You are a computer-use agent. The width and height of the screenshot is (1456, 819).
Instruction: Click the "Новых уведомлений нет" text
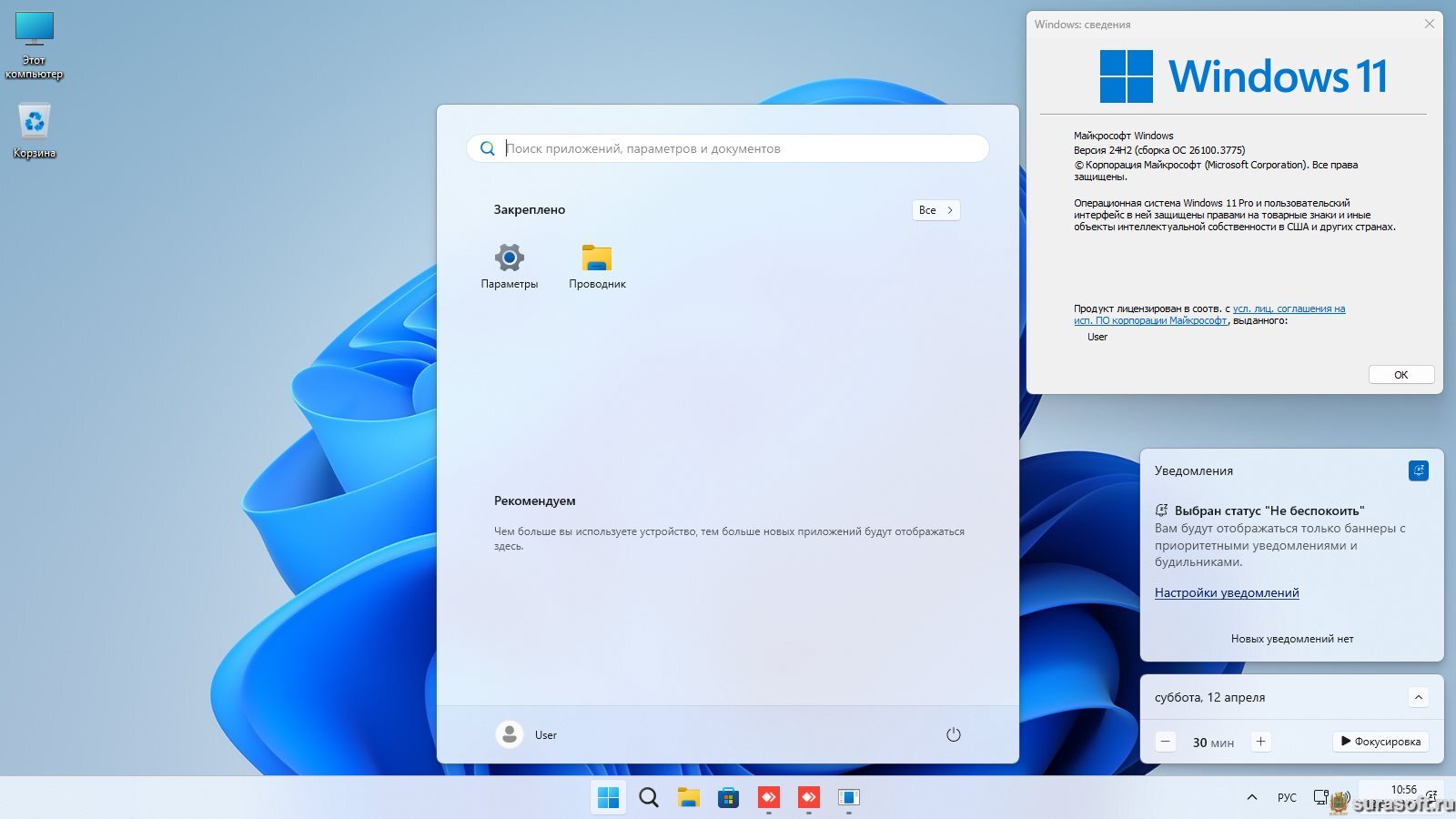pos(1292,639)
